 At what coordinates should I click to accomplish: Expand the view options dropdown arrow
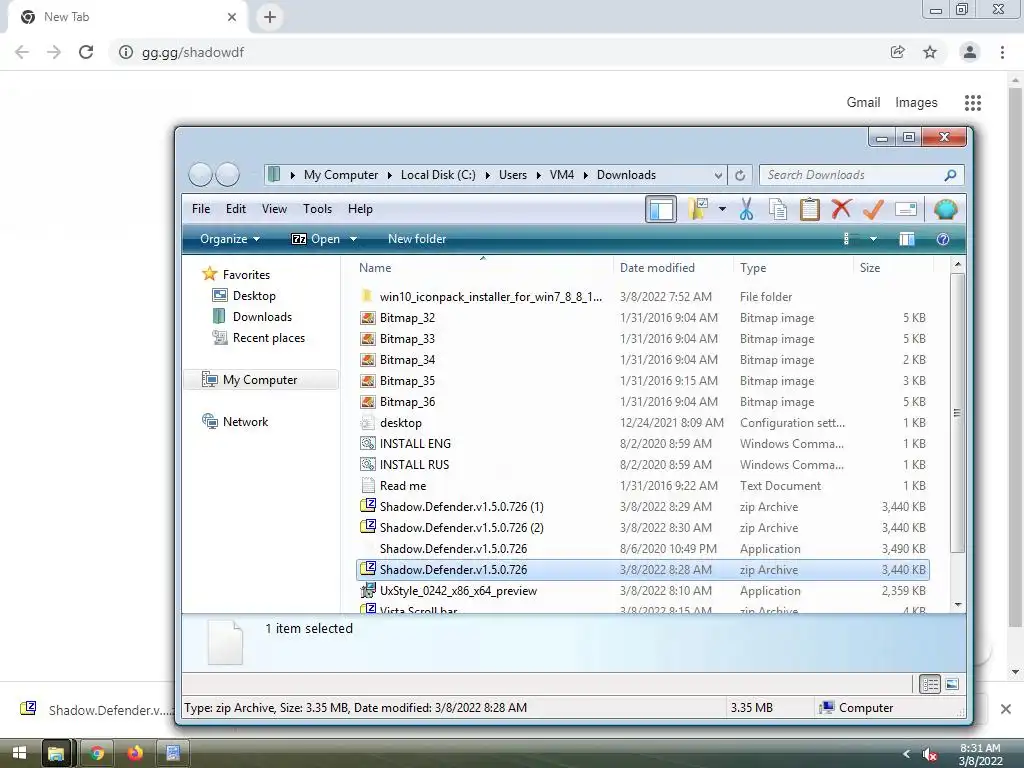[x=873, y=239]
